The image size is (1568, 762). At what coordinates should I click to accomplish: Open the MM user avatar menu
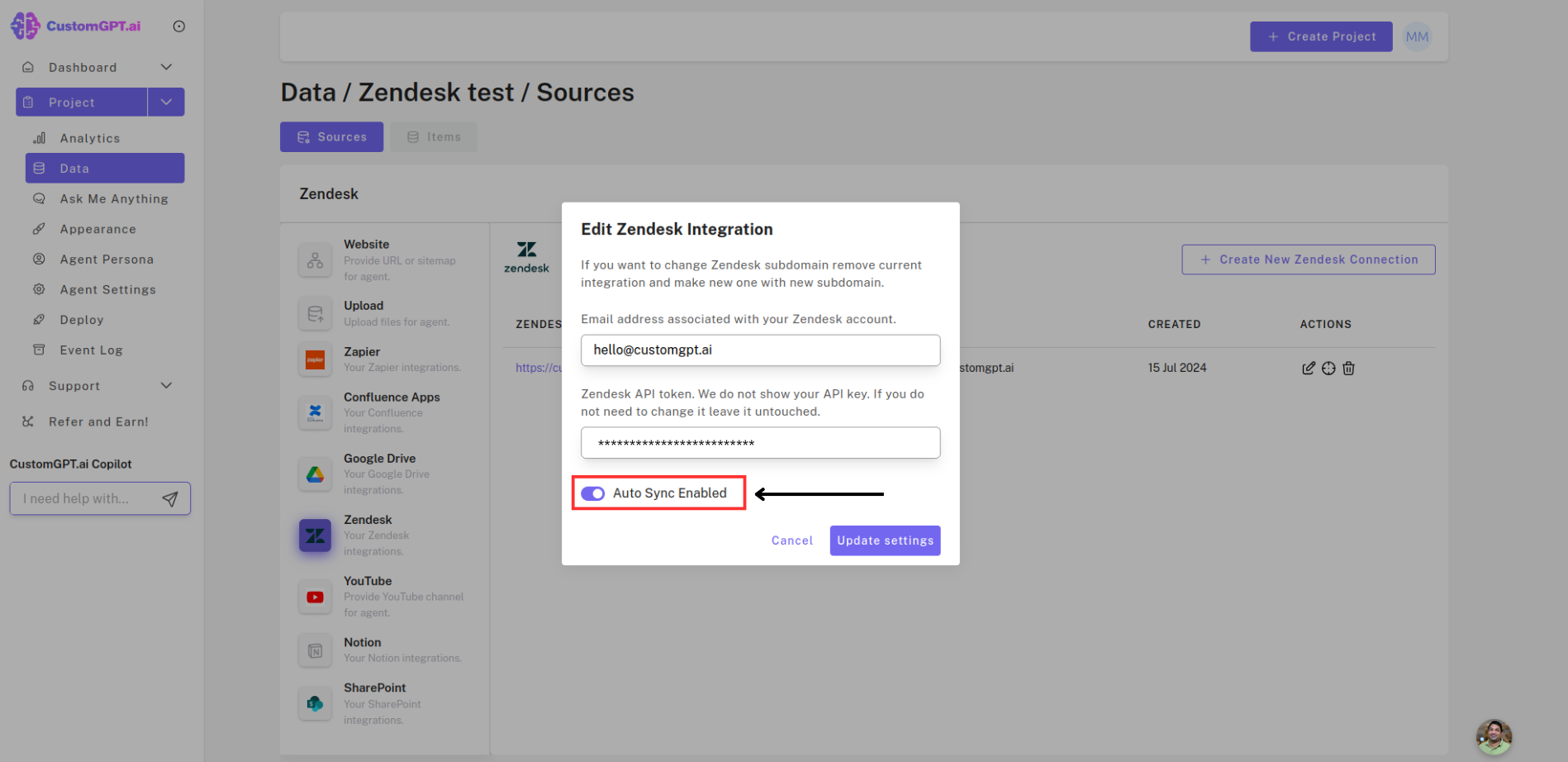click(1417, 36)
